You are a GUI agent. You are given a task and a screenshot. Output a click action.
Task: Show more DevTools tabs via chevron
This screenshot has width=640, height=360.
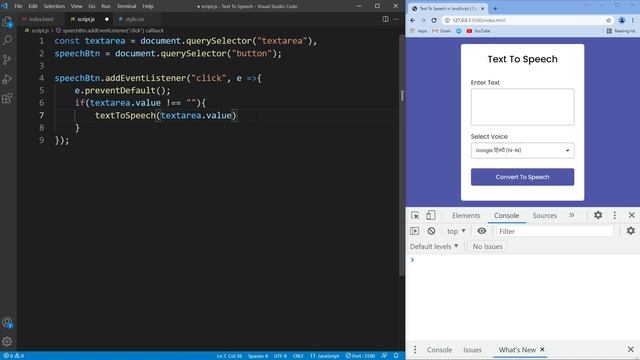pyautogui.click(x=571, y=215)
